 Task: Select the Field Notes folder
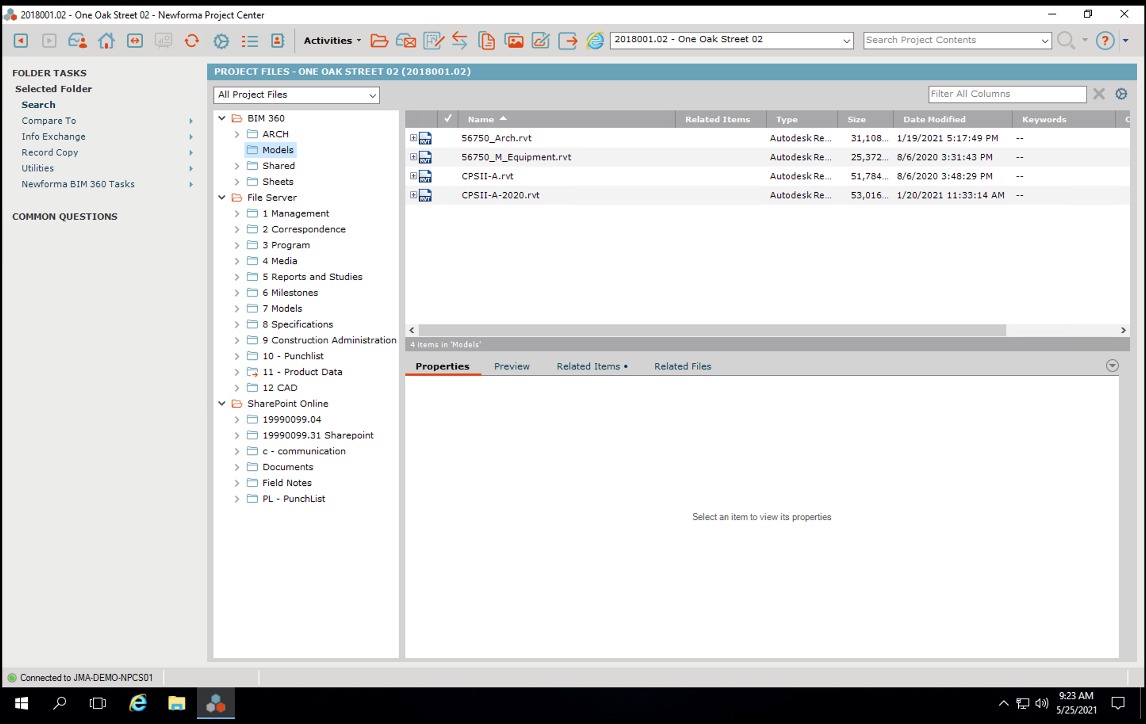(x=286, y=483)
